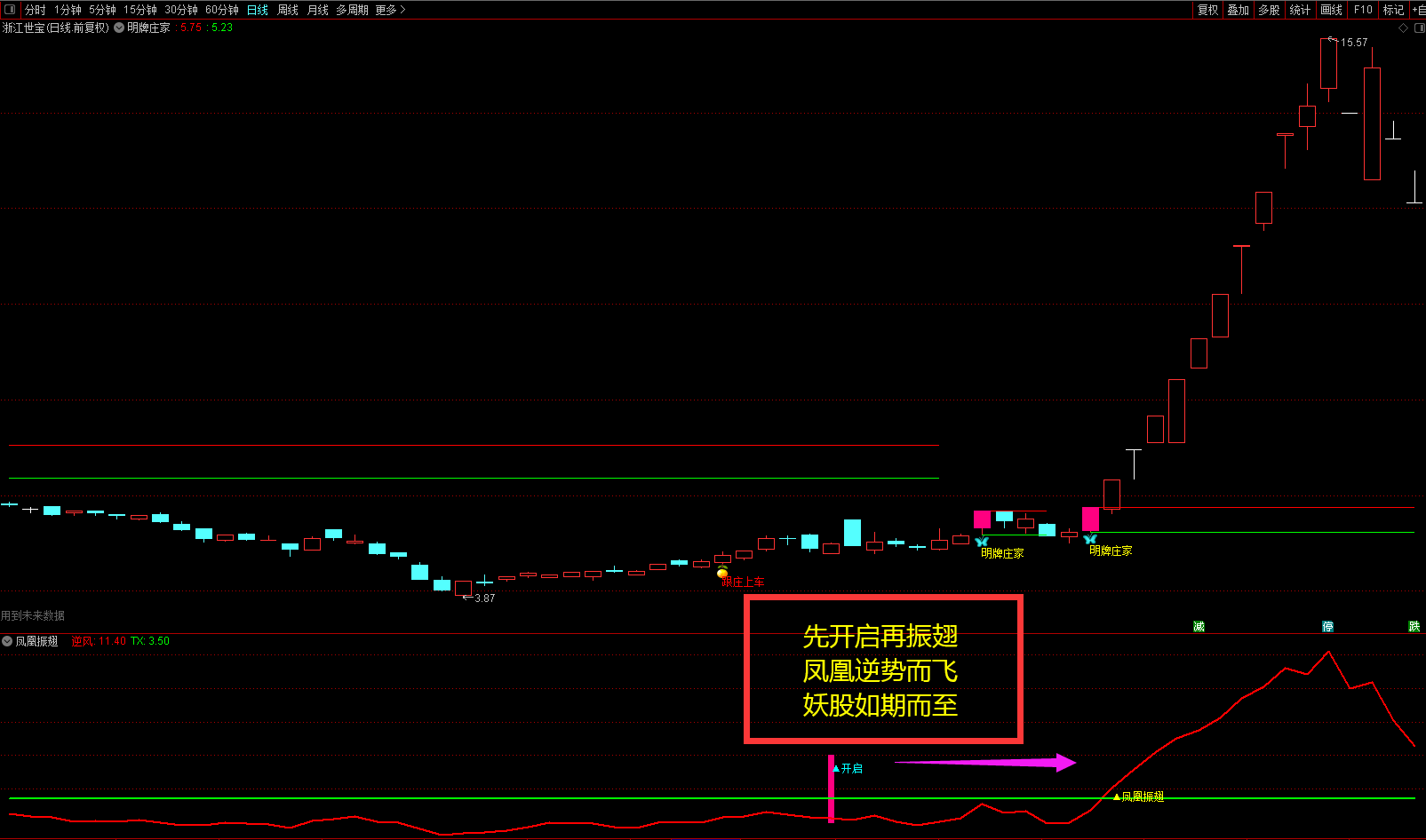
Task: Click the 减 info tag
Action: [x=1199, y=627]
